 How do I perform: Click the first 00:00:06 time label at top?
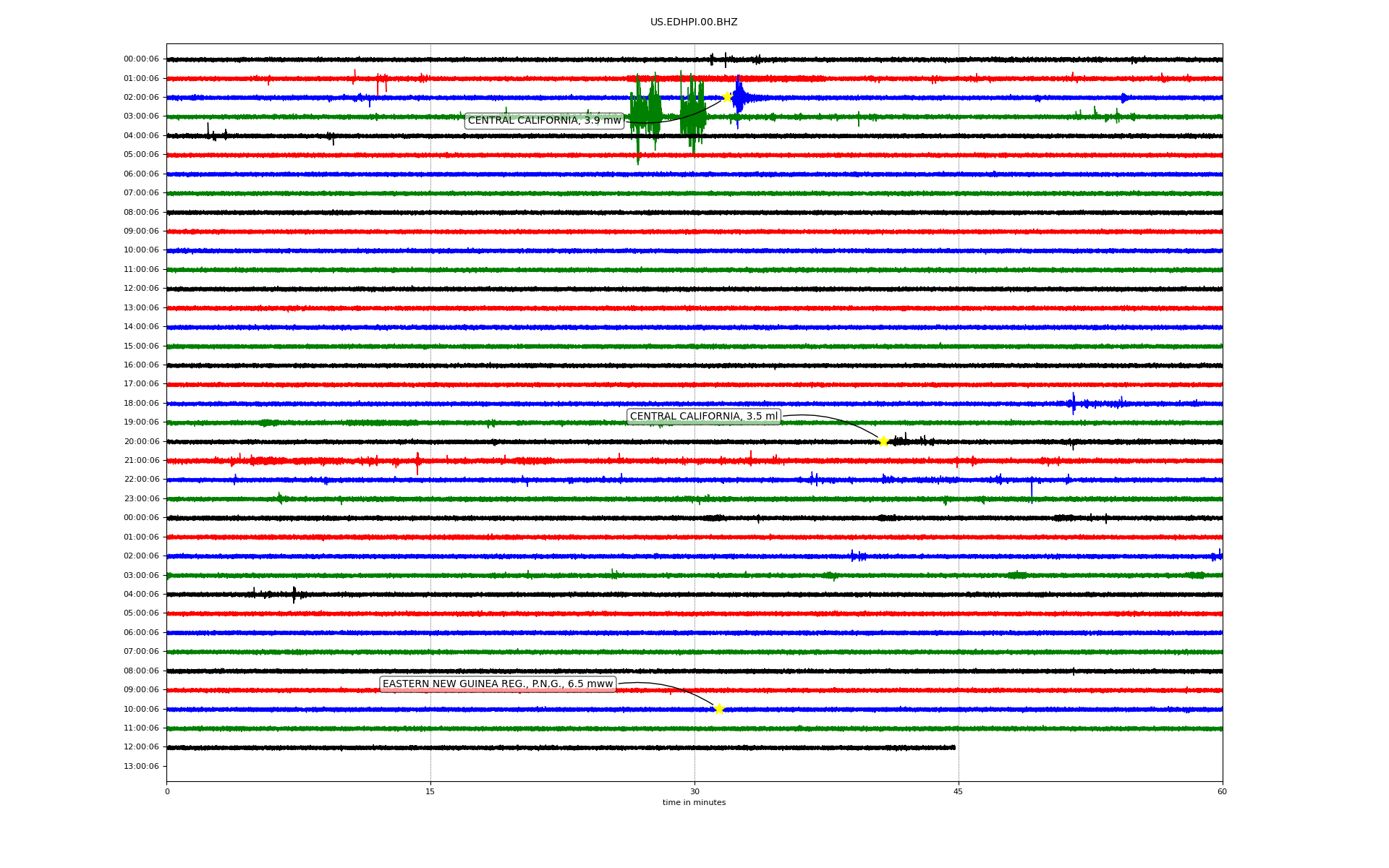[141, 59]
